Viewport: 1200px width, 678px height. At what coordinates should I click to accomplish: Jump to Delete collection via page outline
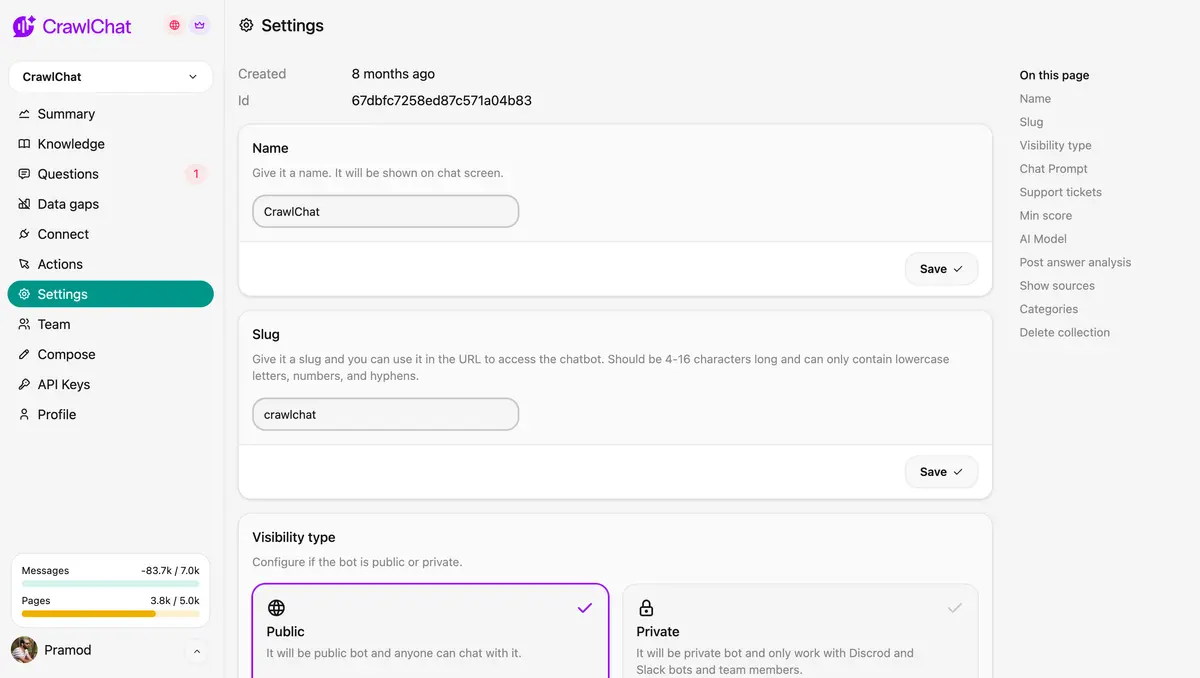(x=1064, y=331)
